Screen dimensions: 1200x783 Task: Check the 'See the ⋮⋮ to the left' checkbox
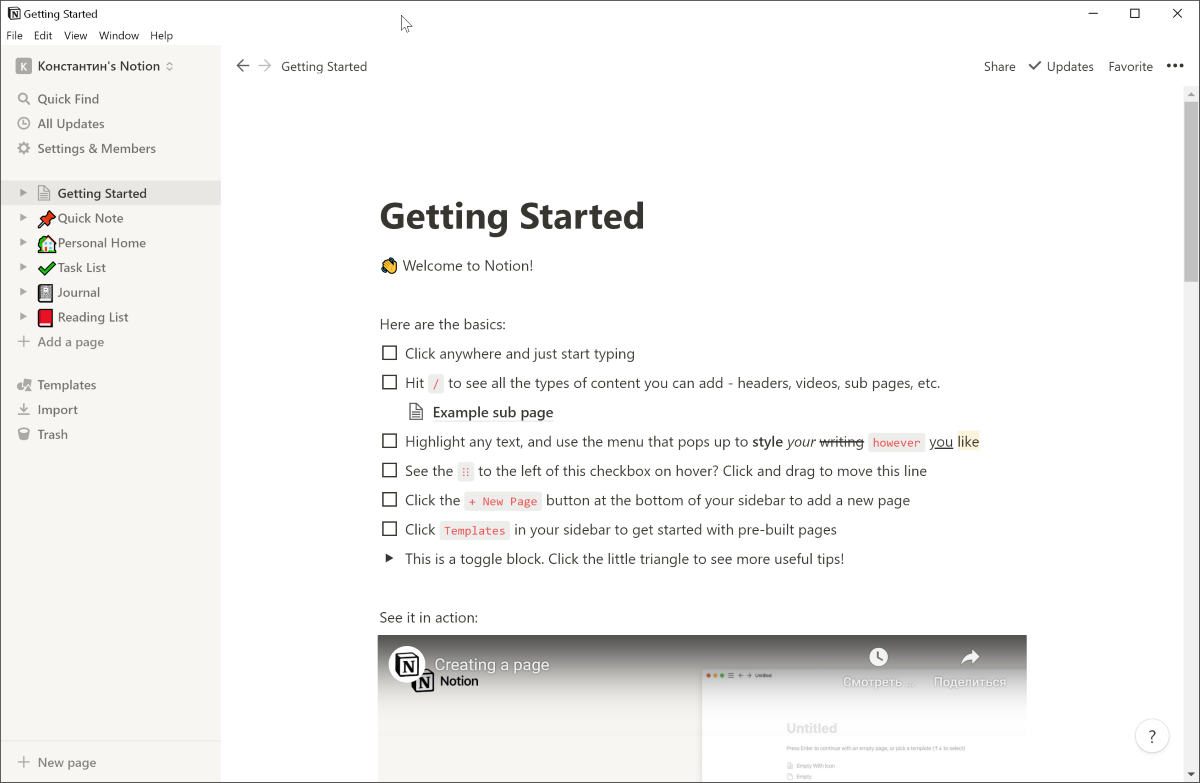[x=390, y=470]
